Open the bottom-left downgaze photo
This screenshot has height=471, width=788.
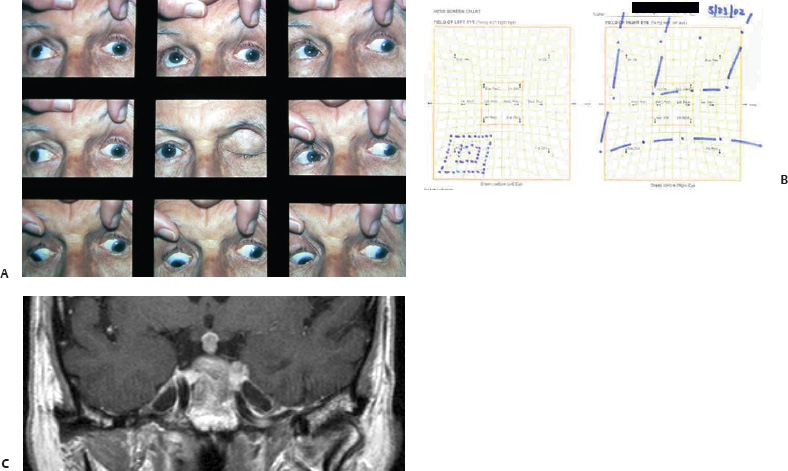78,236
